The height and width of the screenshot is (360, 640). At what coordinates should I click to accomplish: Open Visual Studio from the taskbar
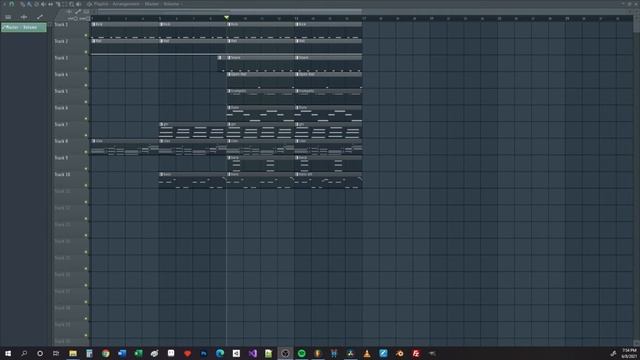pos(253,353)
